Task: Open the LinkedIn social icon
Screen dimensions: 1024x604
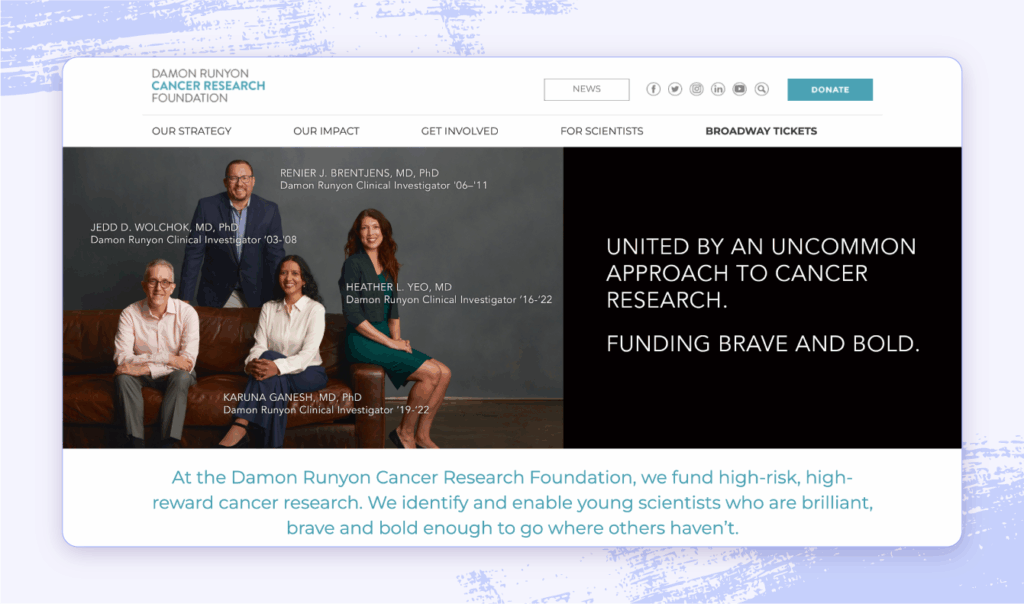Action: [x=718, y=89]
